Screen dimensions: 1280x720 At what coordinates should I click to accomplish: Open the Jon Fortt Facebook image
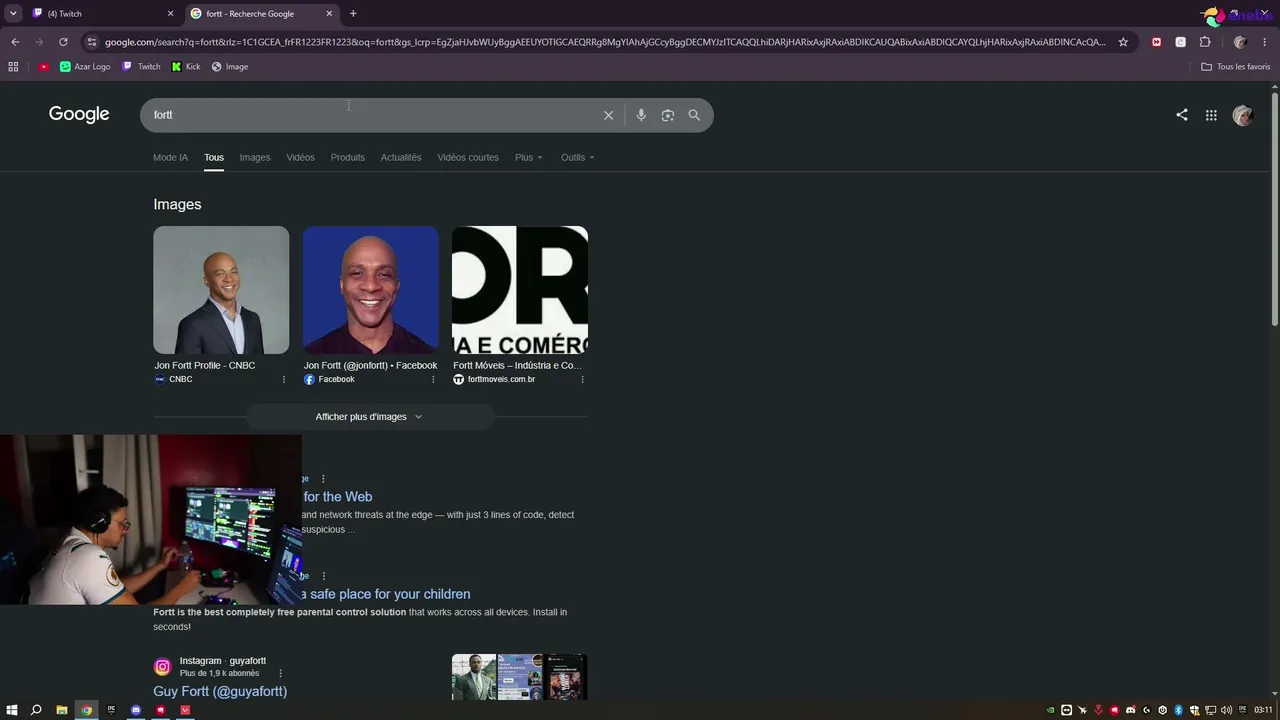coord(370,290)
